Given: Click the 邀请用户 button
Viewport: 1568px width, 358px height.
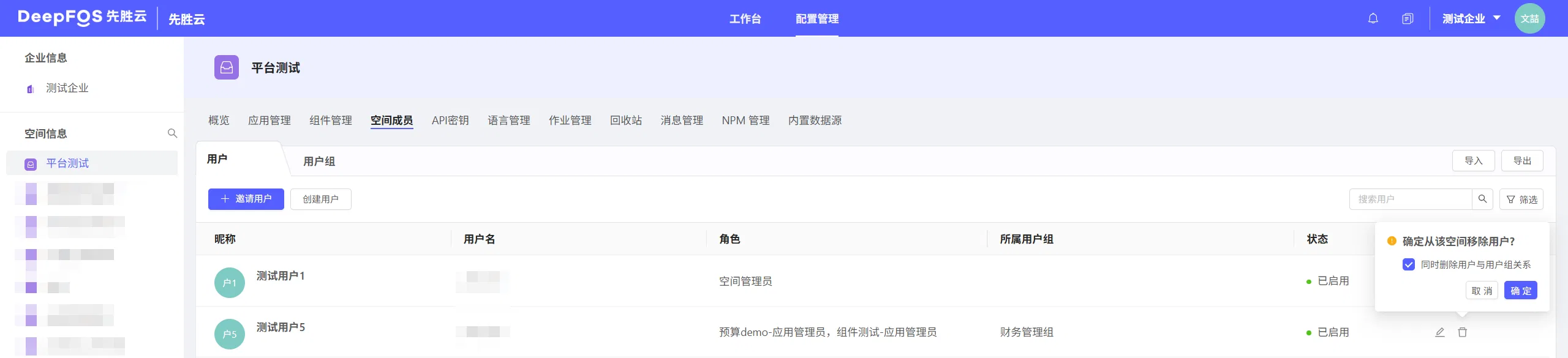Looking at the screenshot, I should click(x=246, y=199).
